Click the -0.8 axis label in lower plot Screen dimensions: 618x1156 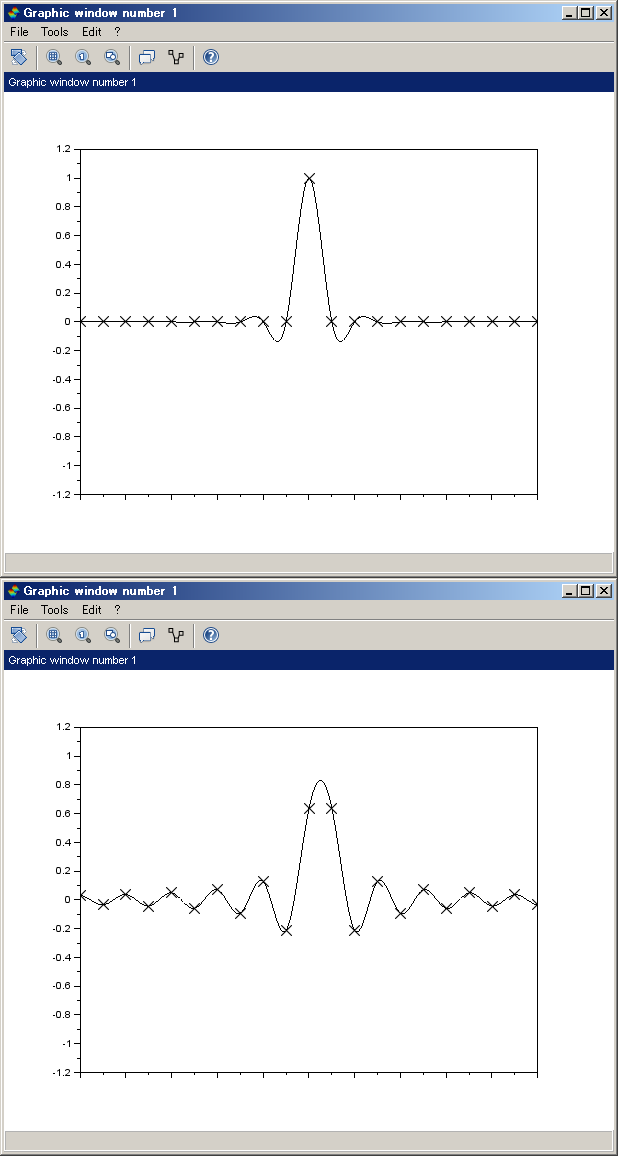pyautogui.click(x=61, y=1014)
